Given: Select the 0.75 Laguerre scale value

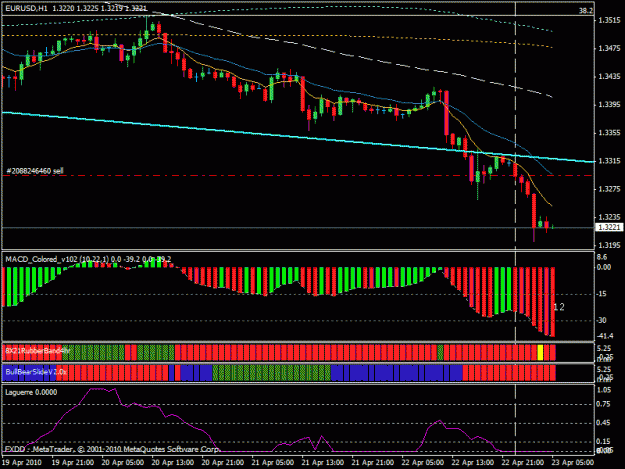Looking at the screenshot, I should coord(604,404).
